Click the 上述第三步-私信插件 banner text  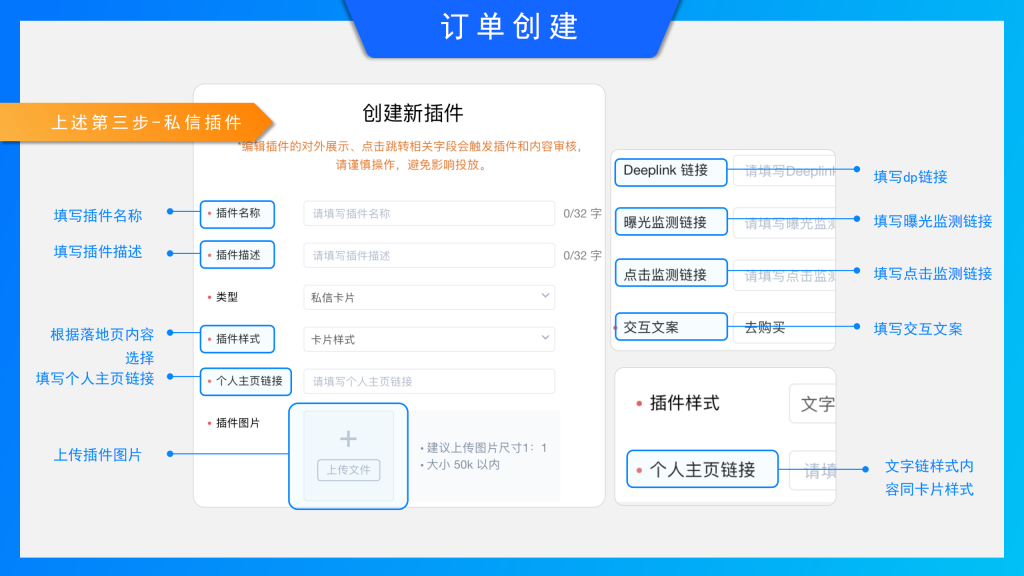(x=147, y=122)
